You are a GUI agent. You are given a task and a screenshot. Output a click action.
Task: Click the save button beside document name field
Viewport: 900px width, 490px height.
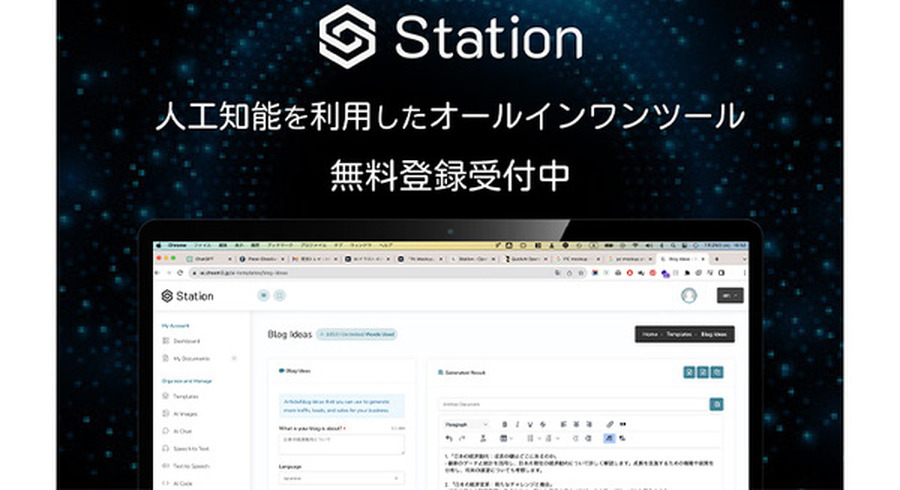click(716, 404)
